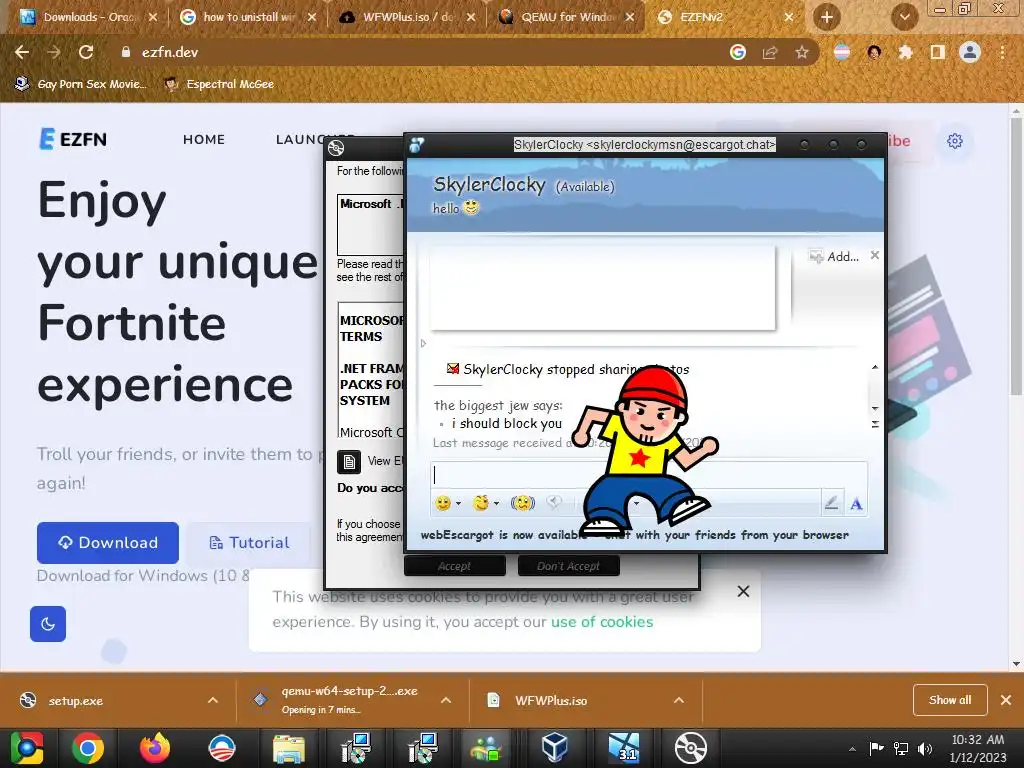Image resolution: width=1024 pixels, height=768 pixels.
Task: Click the message input field in messenger
Action: pyautogui.click(x=648, y=475)
